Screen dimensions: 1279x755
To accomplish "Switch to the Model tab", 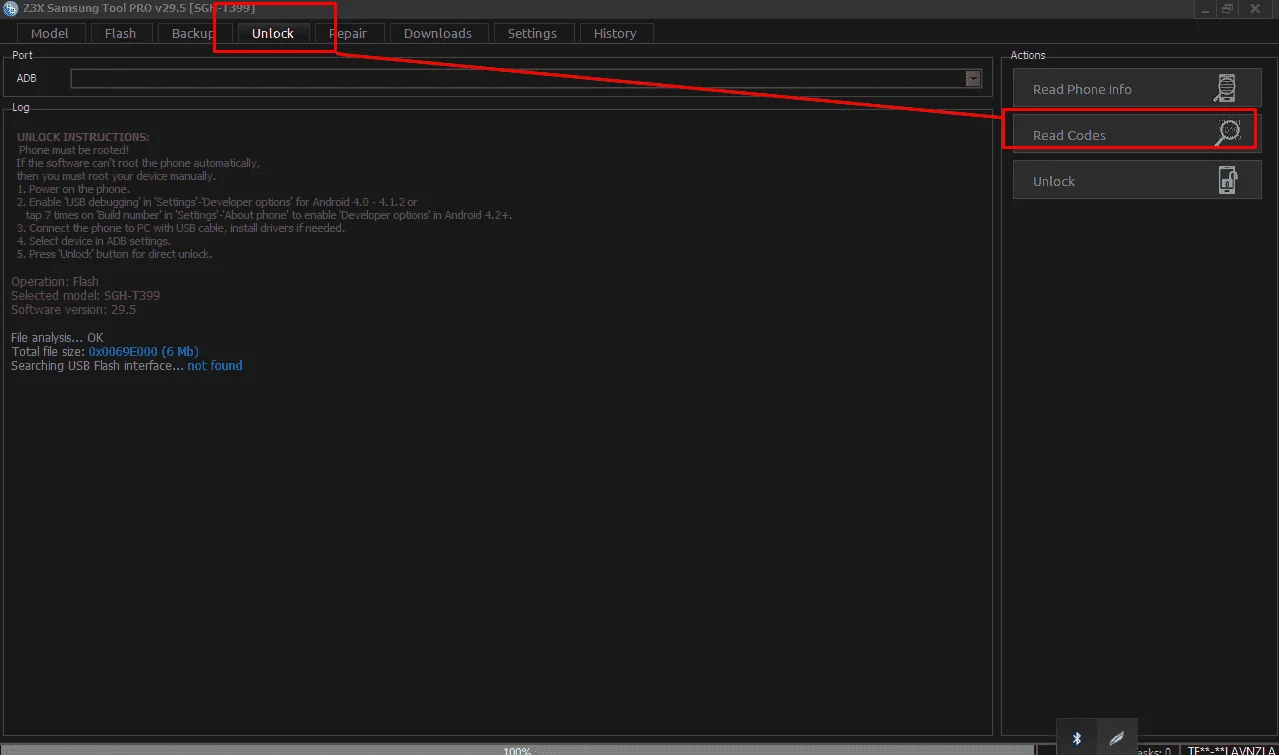I will click(x=50, y=33).
